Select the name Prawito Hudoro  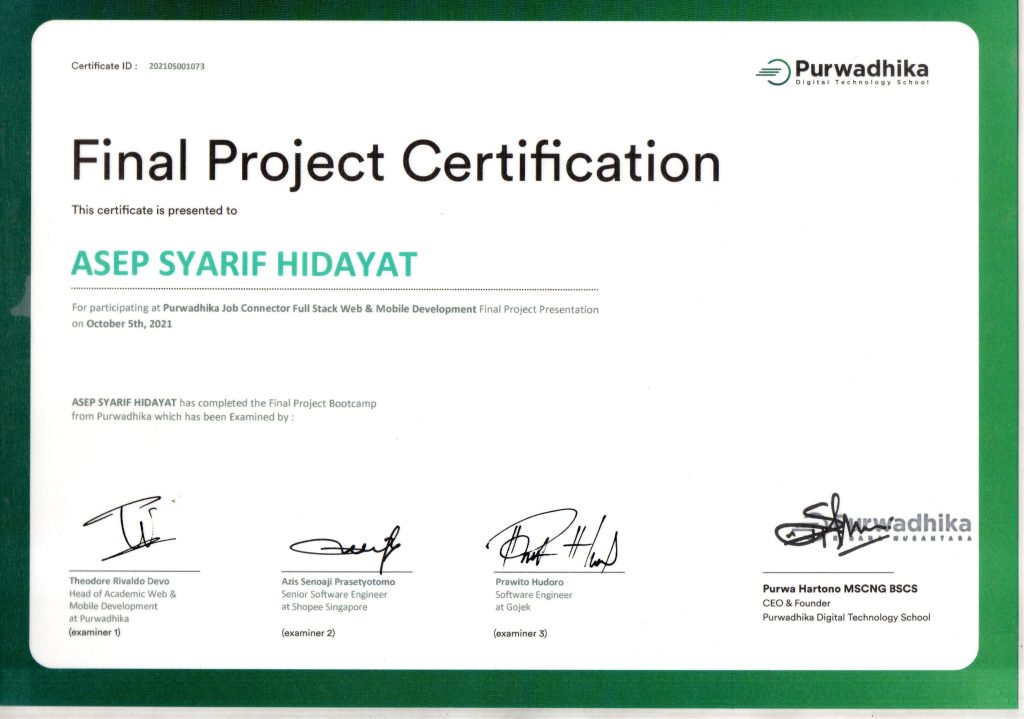(x=529, y=582)
